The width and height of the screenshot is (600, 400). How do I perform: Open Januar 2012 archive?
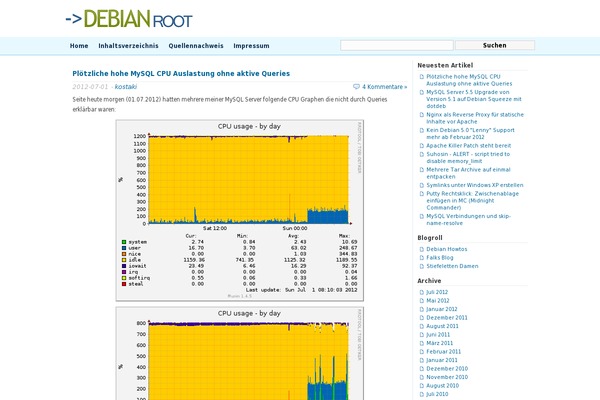[442, 309]
